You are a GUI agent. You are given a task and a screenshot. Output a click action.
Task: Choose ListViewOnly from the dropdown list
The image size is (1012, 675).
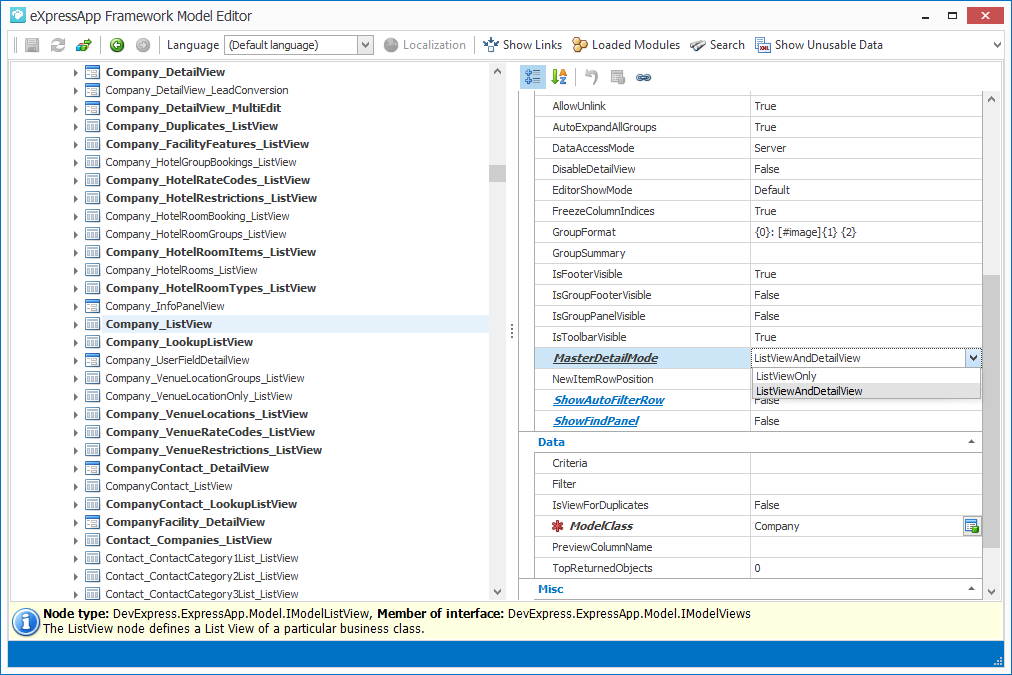866,376
